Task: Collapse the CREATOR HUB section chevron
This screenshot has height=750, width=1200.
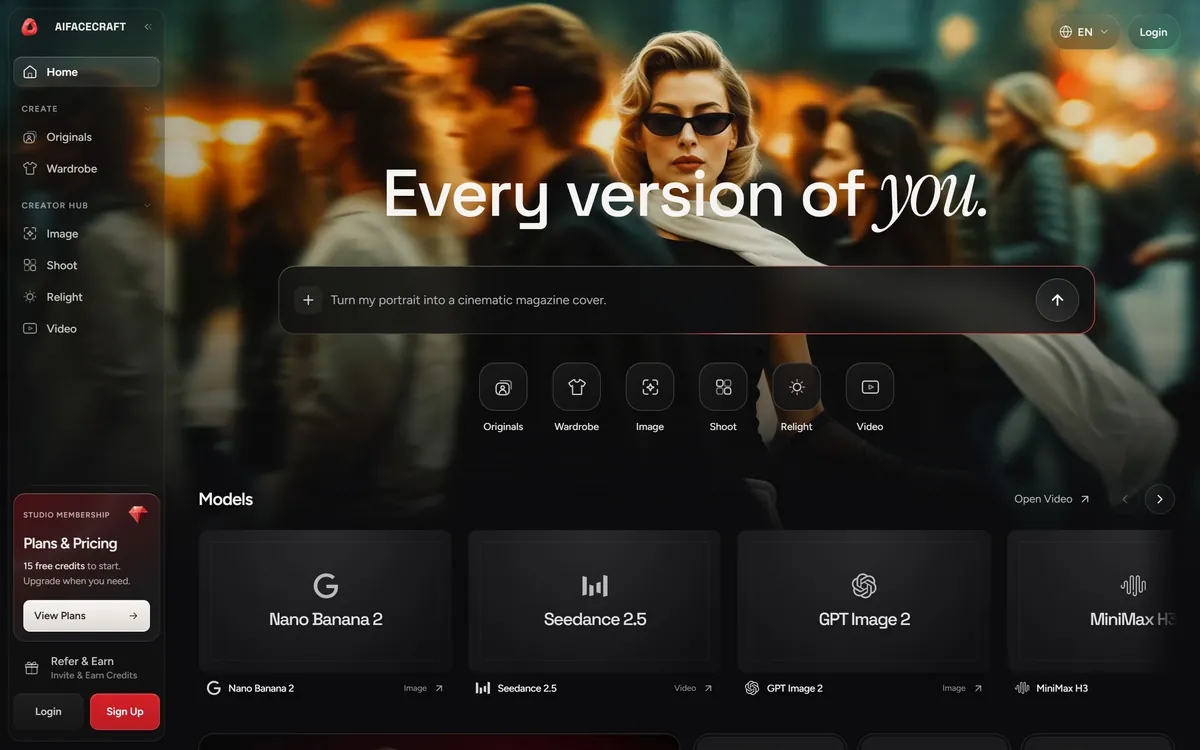Action: point(148,206)
